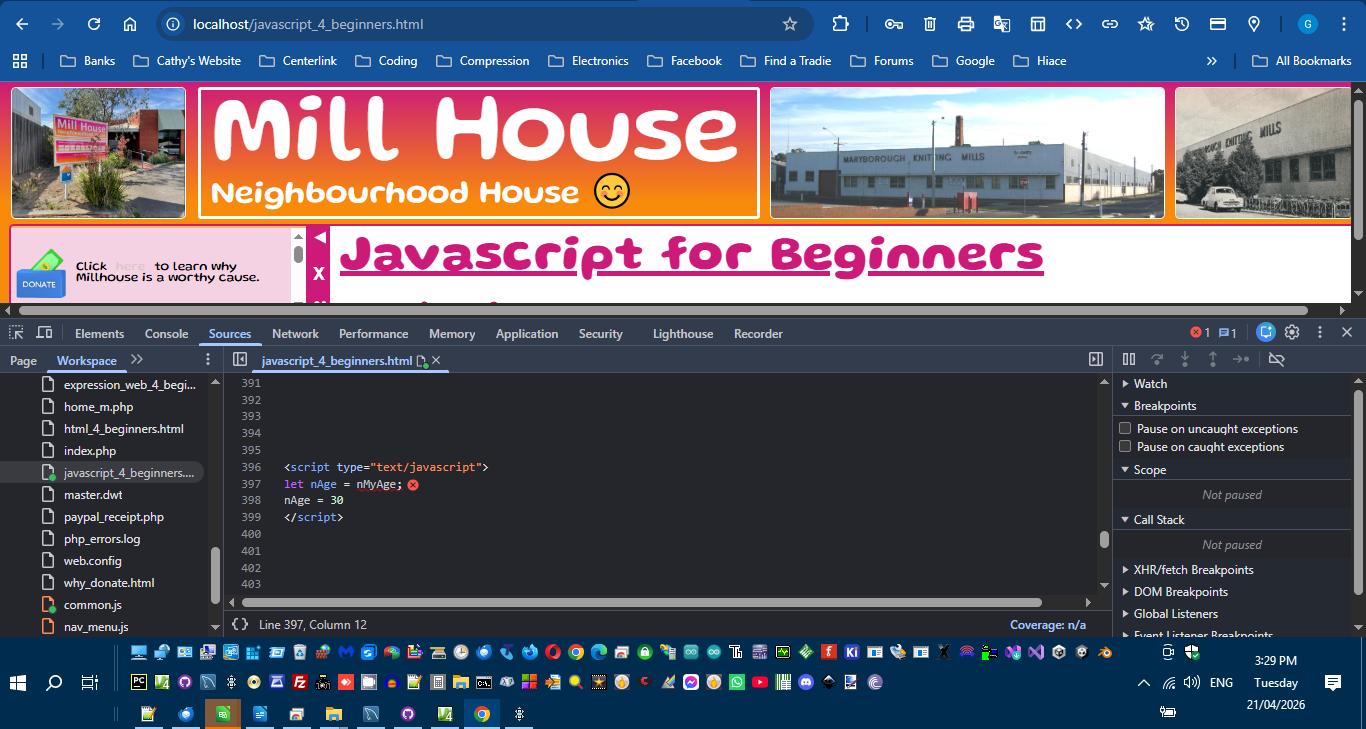Click the 'Javascript for Beginners' heading link
The width and height of the screenshot is (1366, 729).
point(691,255)
